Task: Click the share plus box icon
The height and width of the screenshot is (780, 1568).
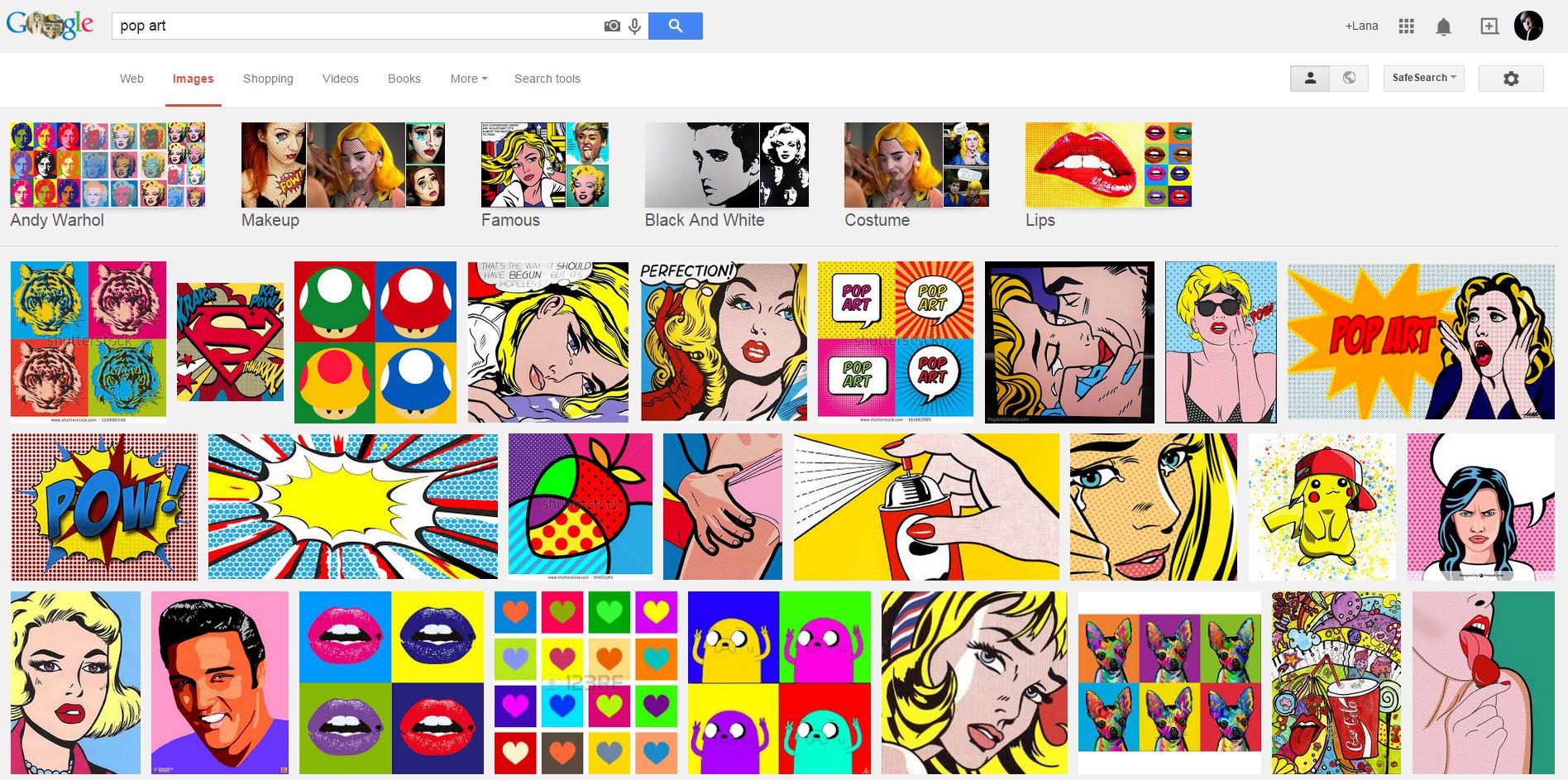Action: coord(1489,26)
